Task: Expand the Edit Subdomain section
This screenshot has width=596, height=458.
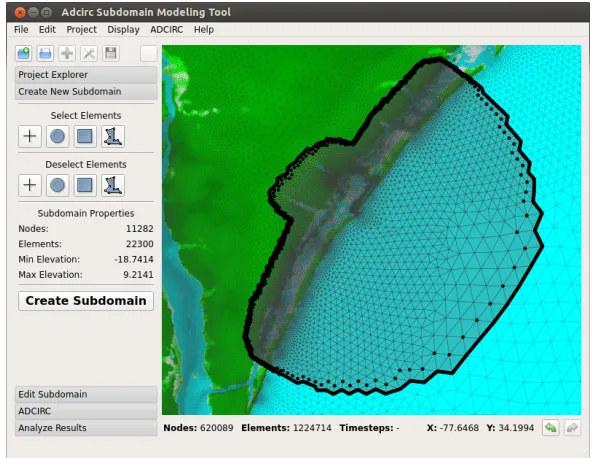Action: (86, 394)
